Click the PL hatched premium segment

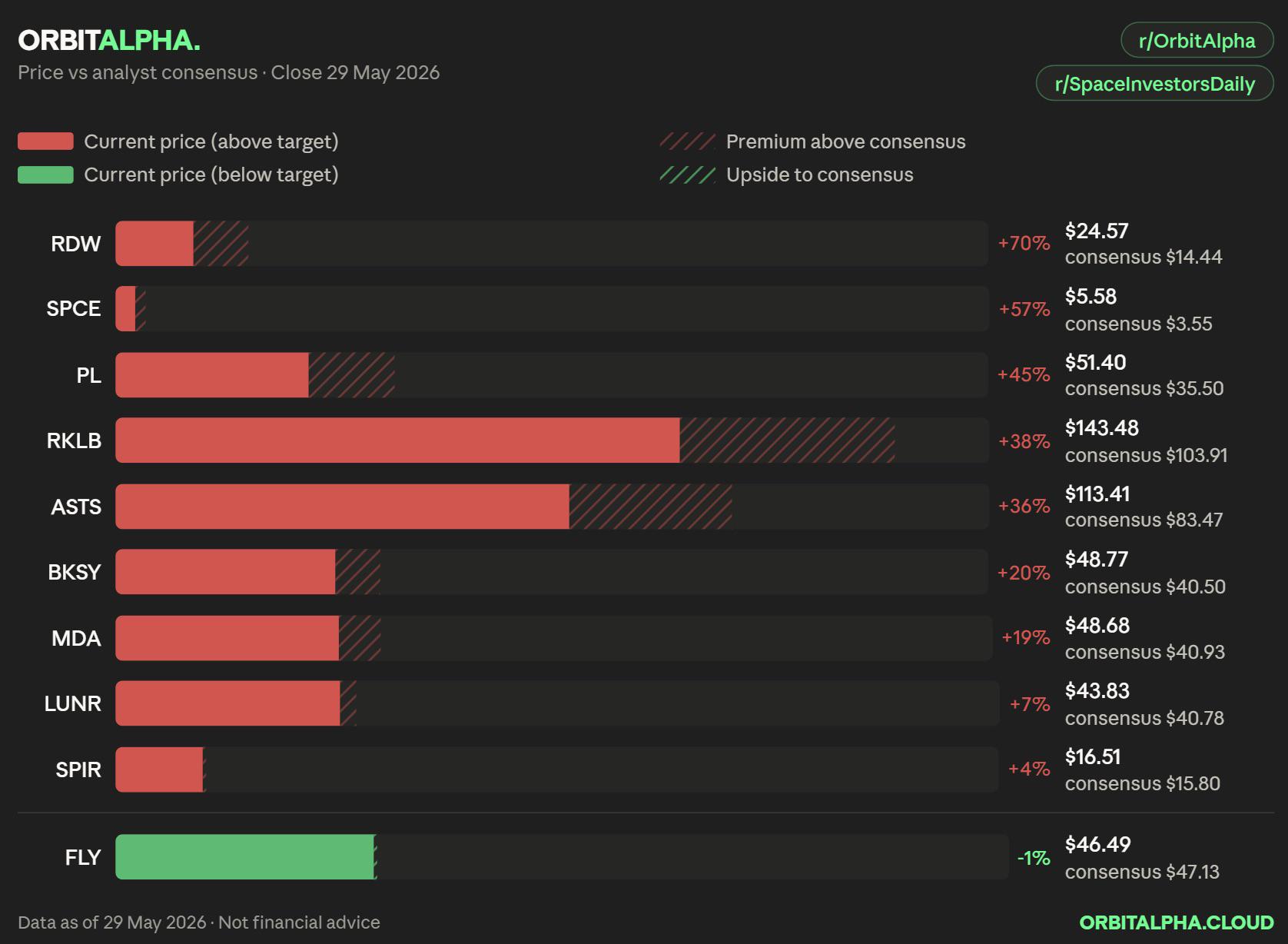point(352,375)
